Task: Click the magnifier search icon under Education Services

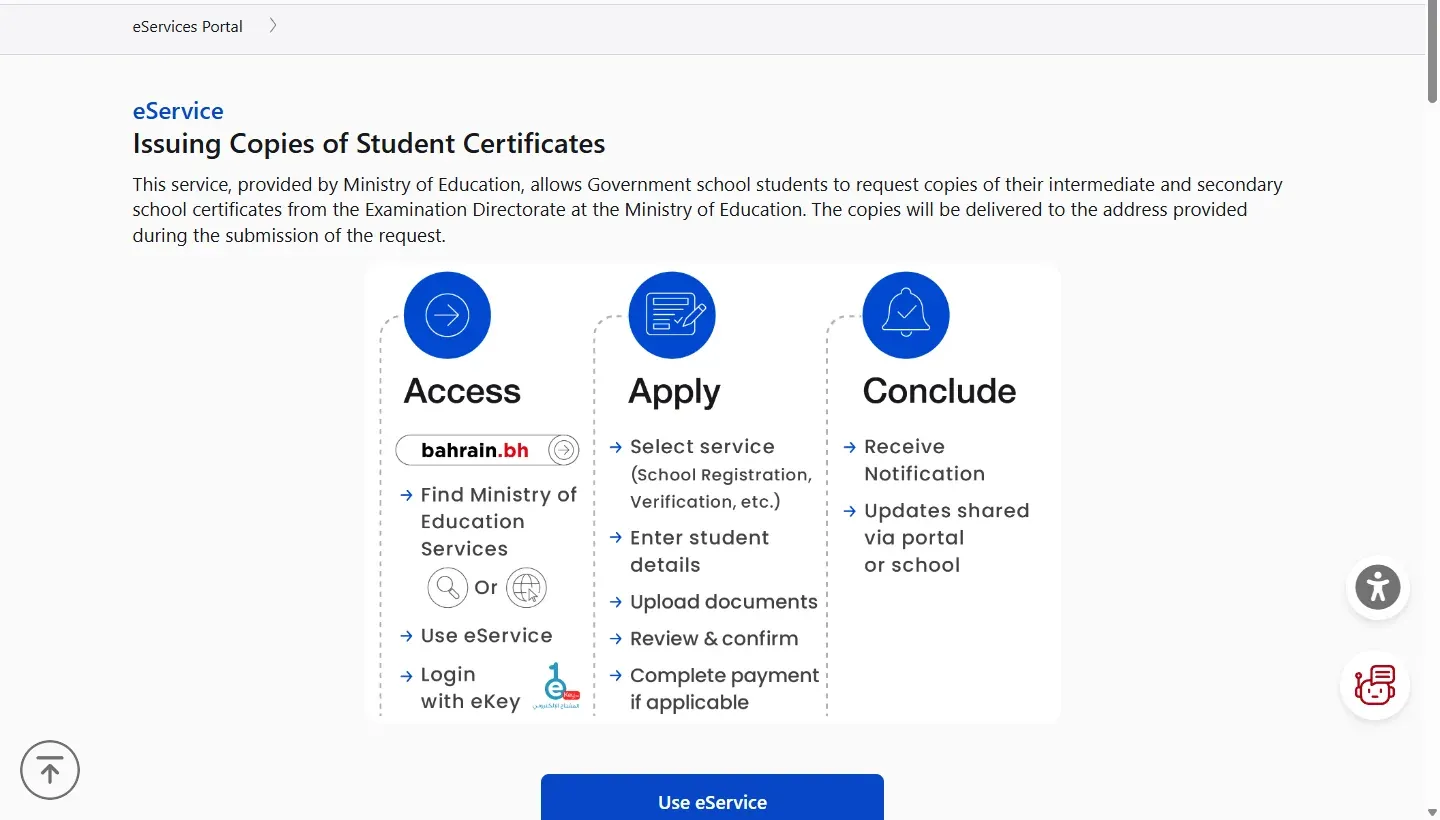Action: tap(447, 587)
